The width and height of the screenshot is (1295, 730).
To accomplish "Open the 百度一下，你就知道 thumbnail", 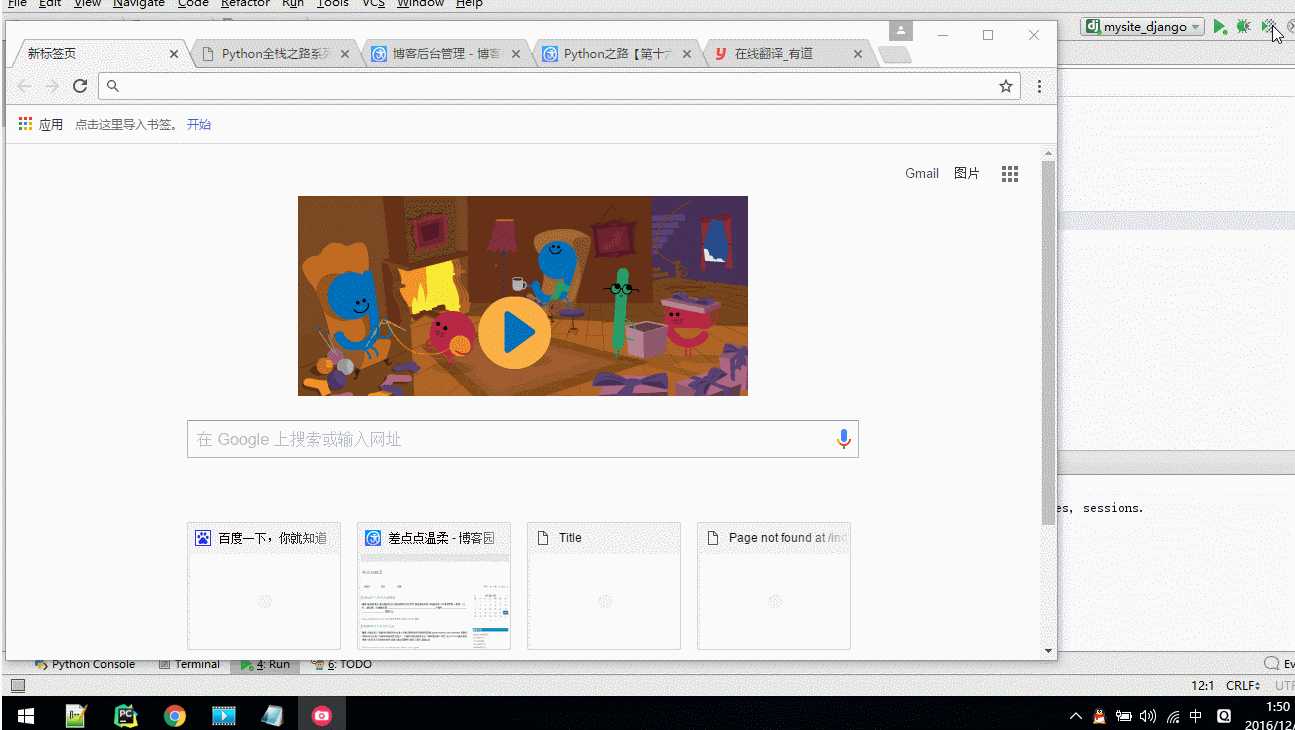I will coord(264,586).
